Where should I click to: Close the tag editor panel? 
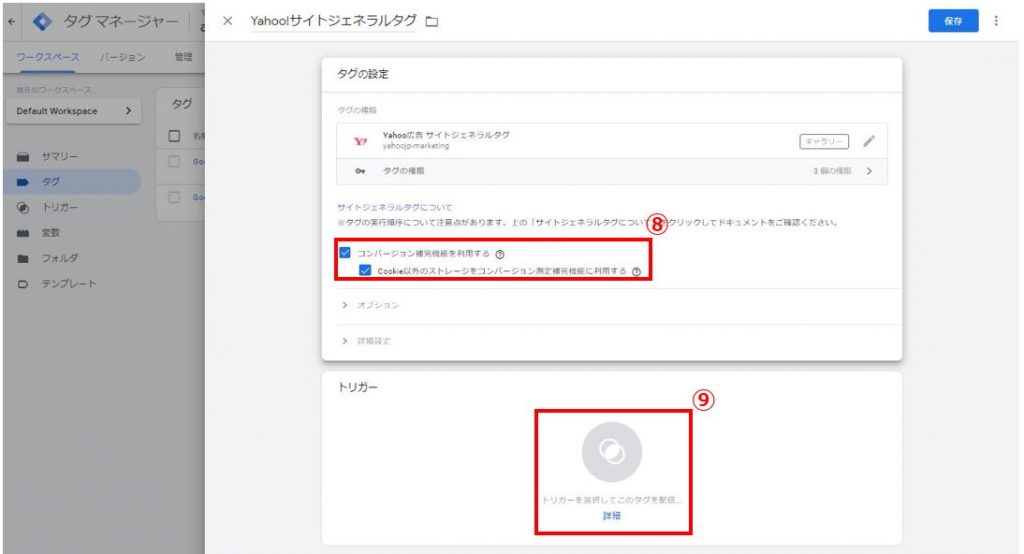pos(227,21)
